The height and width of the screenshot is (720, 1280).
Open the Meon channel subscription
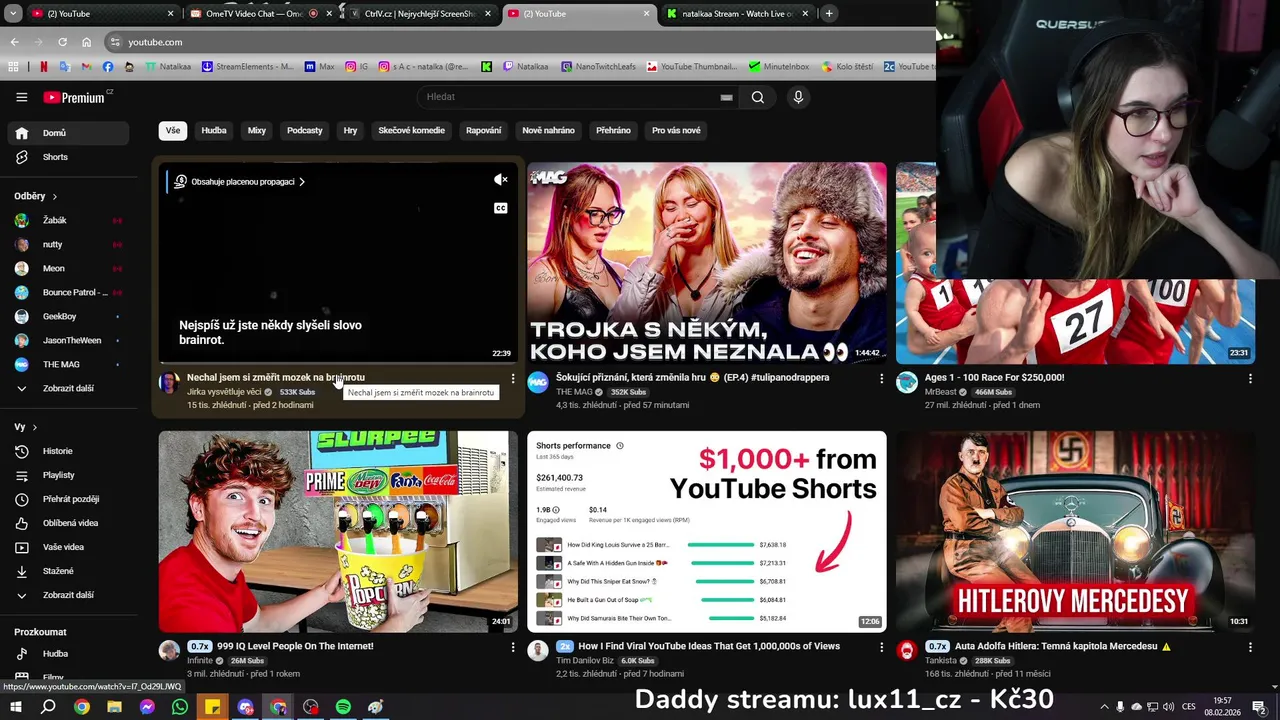pyautogui.click(x=68, y=268)
